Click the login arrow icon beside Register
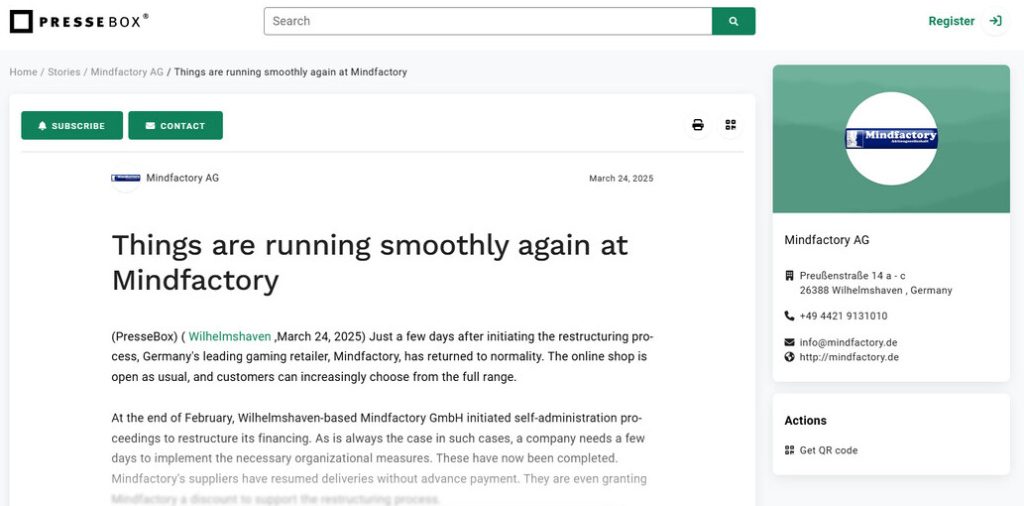 click(x=994, y=21)
